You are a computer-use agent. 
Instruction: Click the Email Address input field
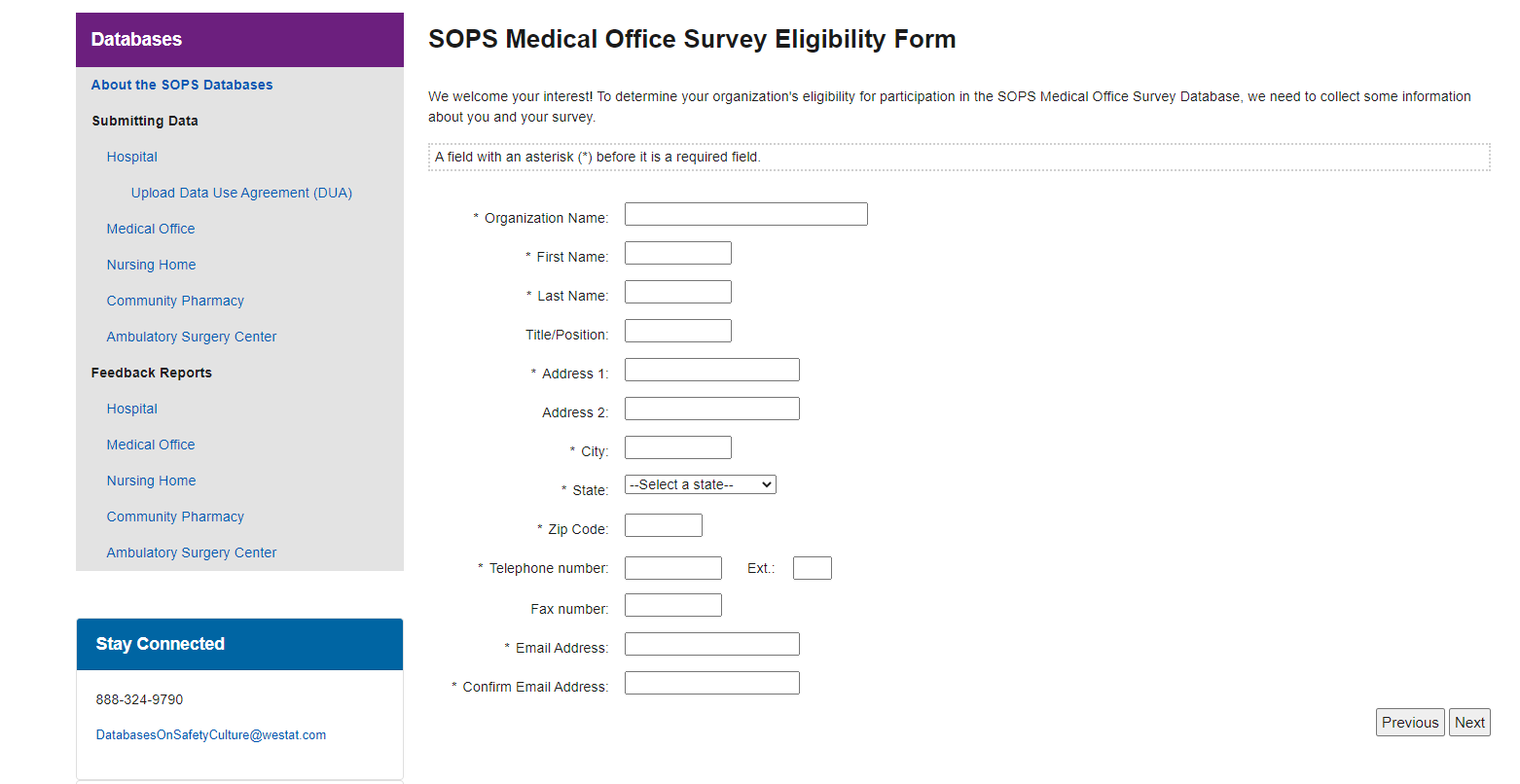click(711, 644)
